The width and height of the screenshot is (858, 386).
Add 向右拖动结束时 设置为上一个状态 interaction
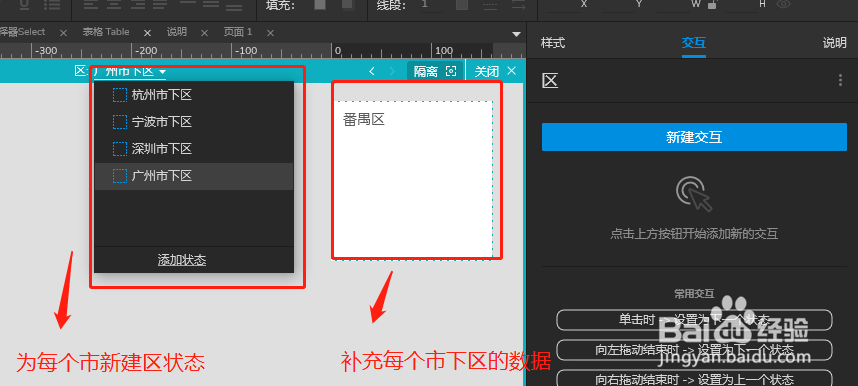[694, 379]
